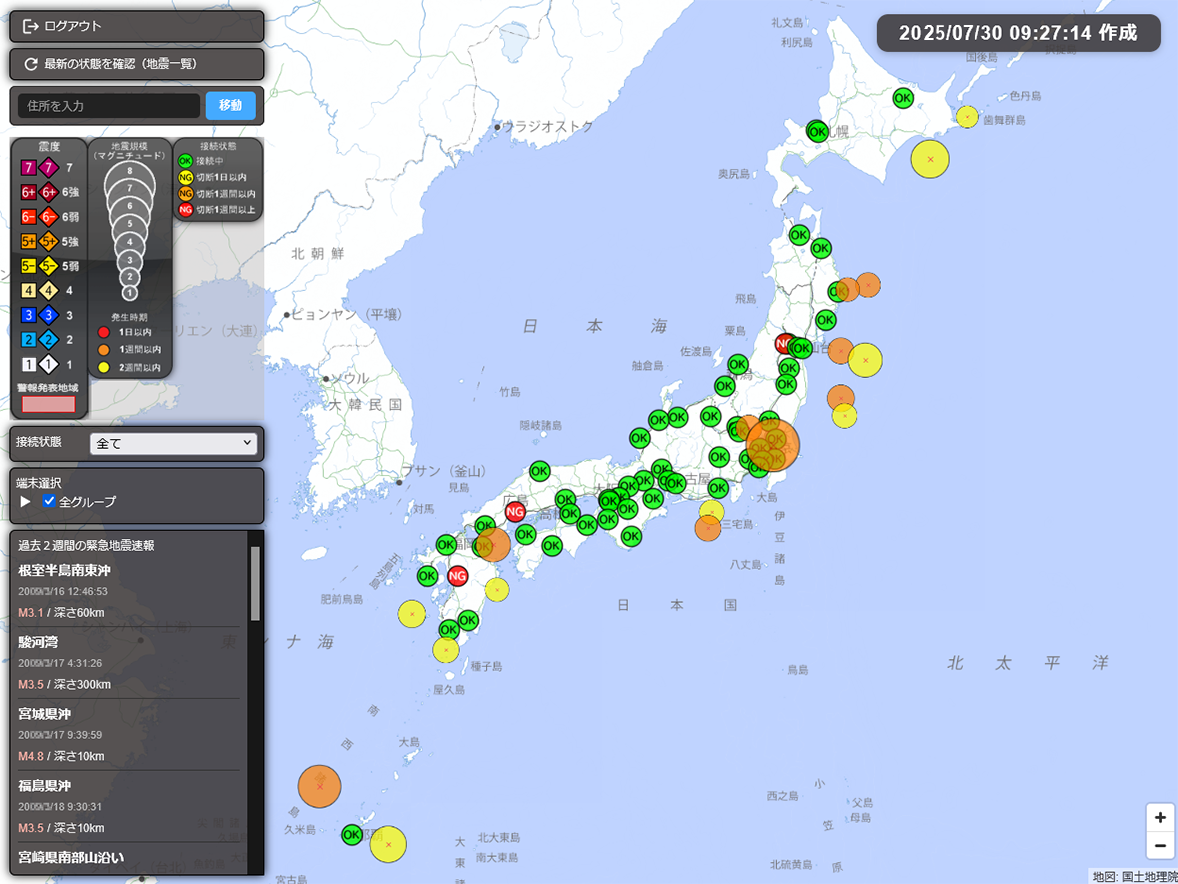Viewport: 1178px width, 884px height.
Task: Toggle the 全グループ checkbox
Action: pos(50,501)
